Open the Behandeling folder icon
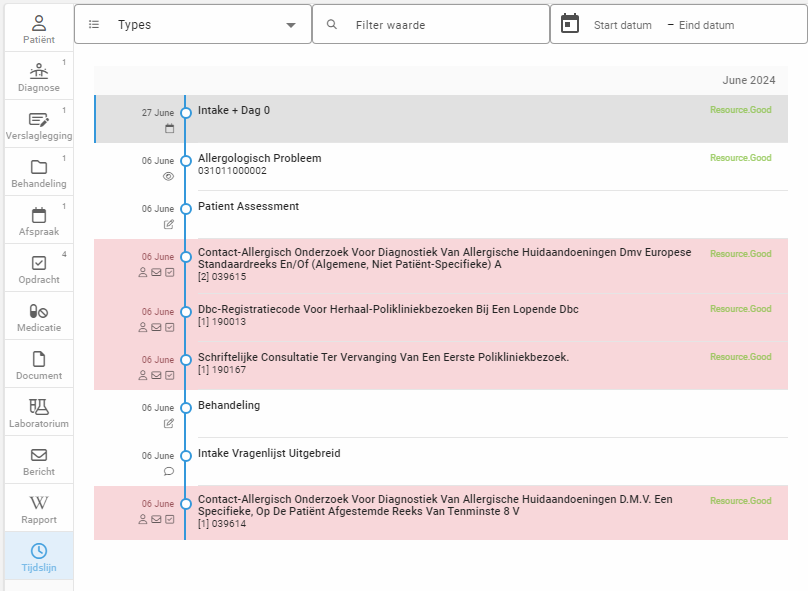Viewport: 808px width, 591px height. (x=38, y=172)
